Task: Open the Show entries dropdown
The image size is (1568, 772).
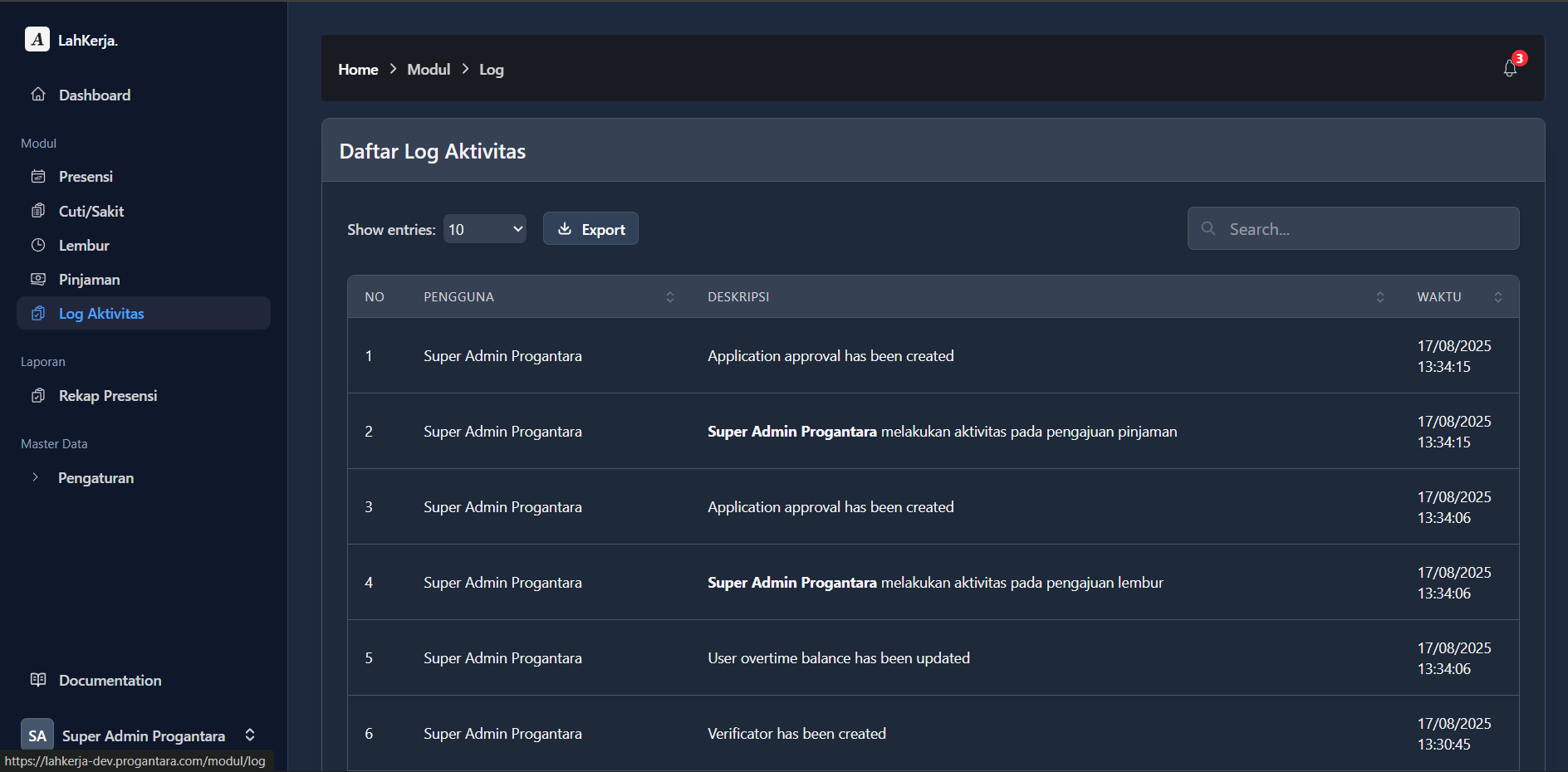Action: pyautogui.click(x=484, y=228)
